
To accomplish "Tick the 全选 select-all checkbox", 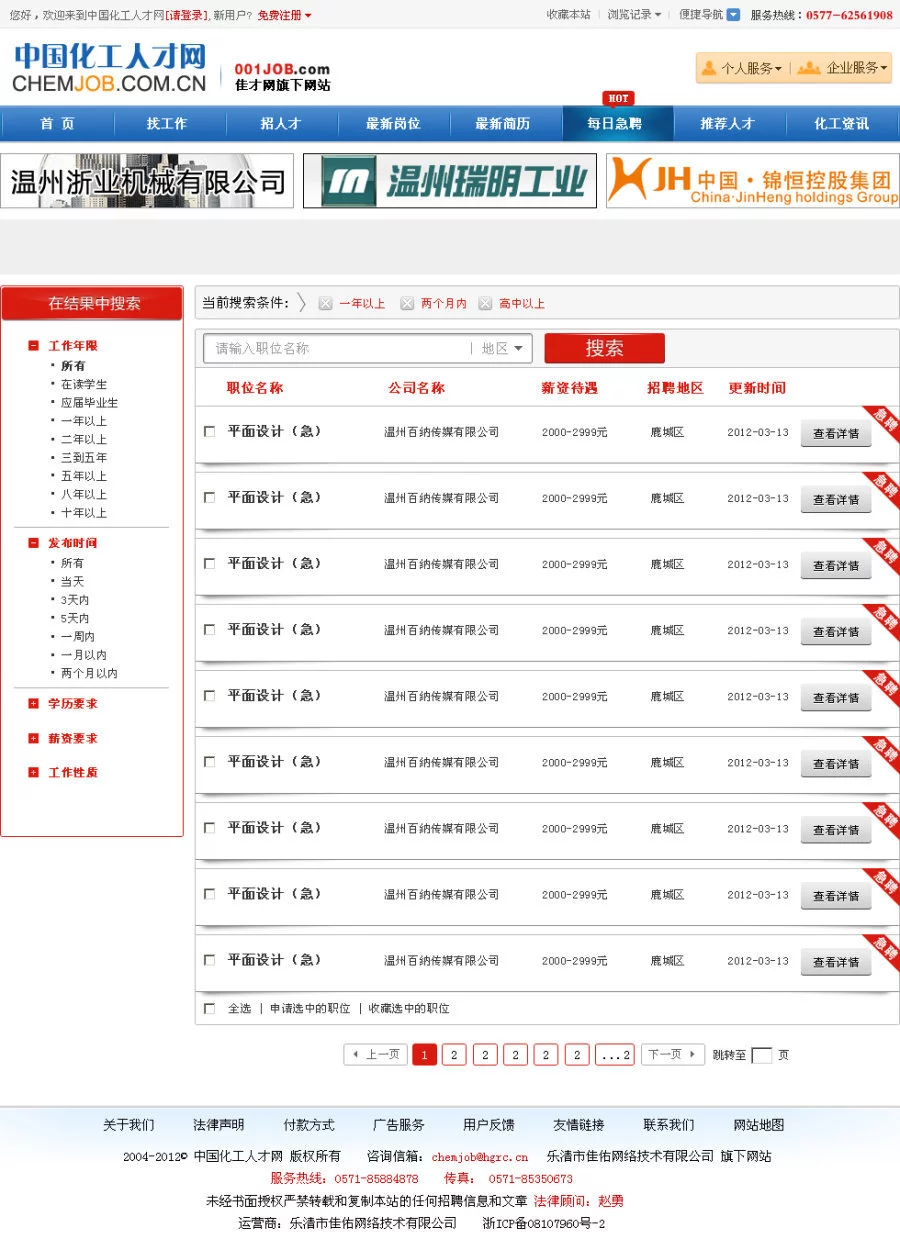I will tap(209, 1009).
